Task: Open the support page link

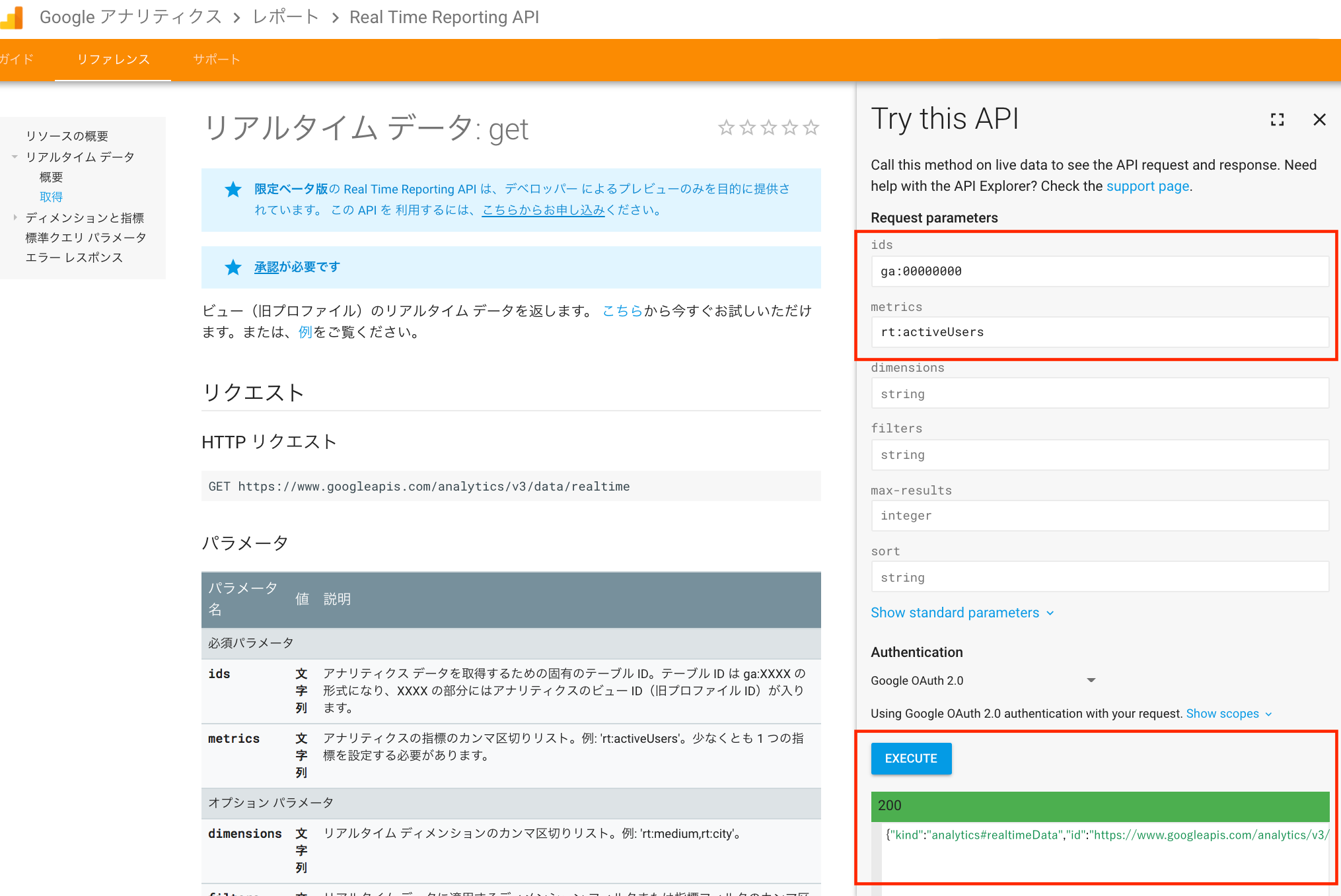Action: tap(1147, 186)
